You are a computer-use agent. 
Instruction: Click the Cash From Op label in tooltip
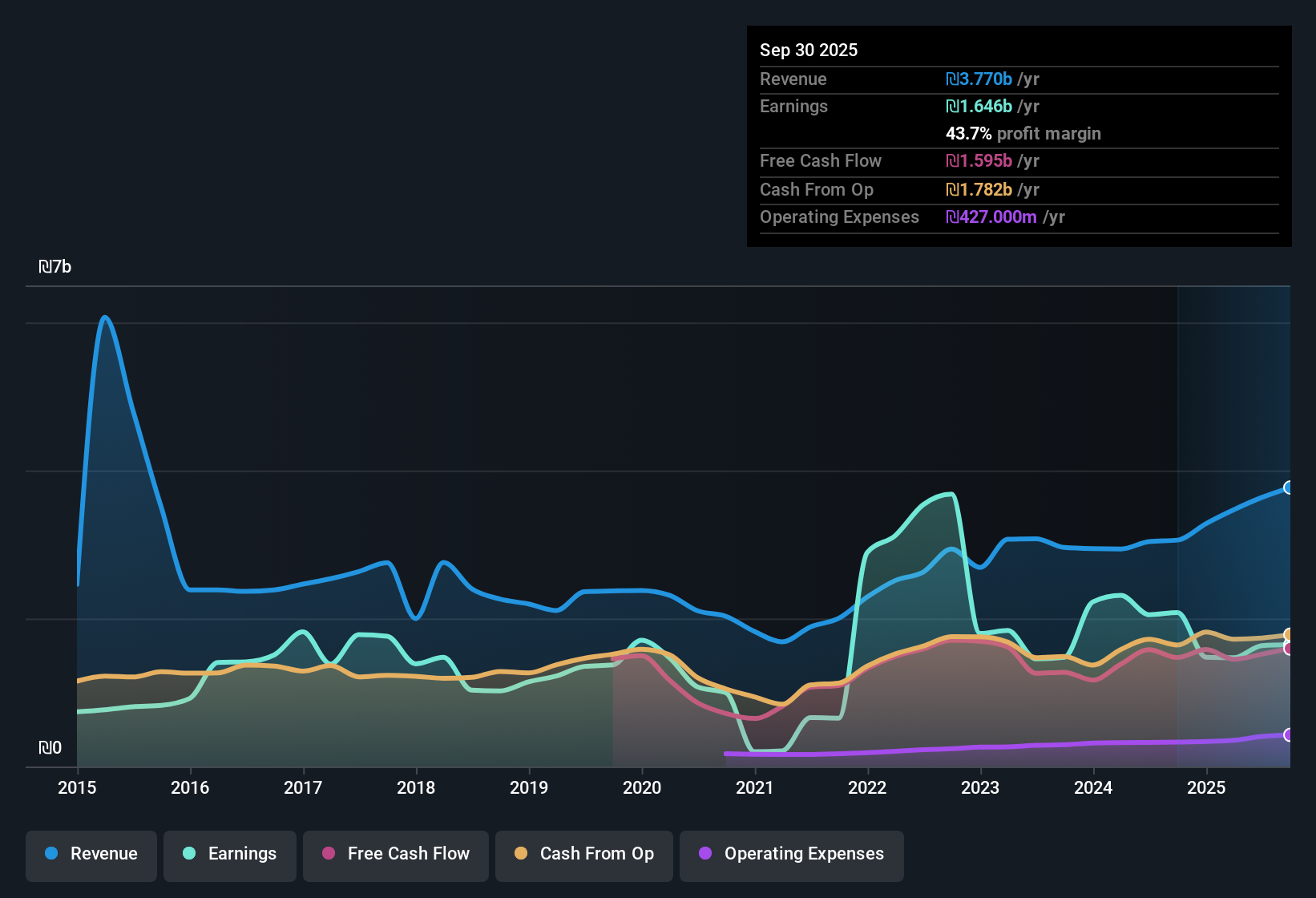coord(817,190)
